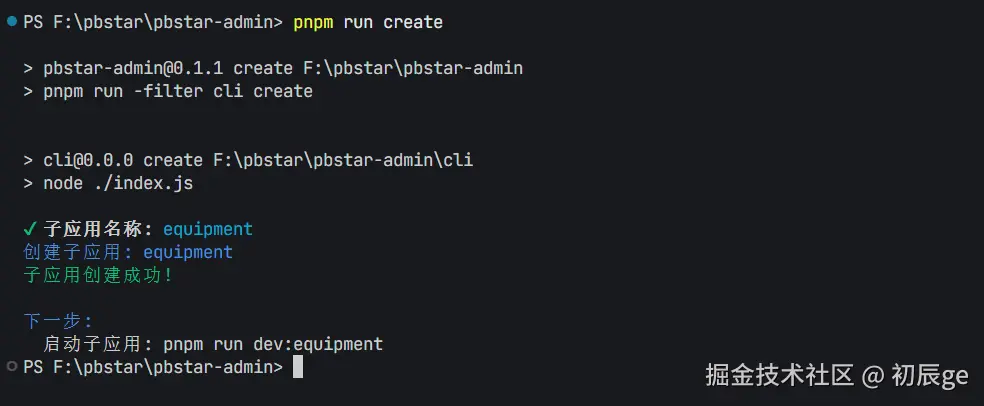This screenshot has height=406, width=984.
Task: Click the green 子应用创建成功 message
Action: click(98, 275)
